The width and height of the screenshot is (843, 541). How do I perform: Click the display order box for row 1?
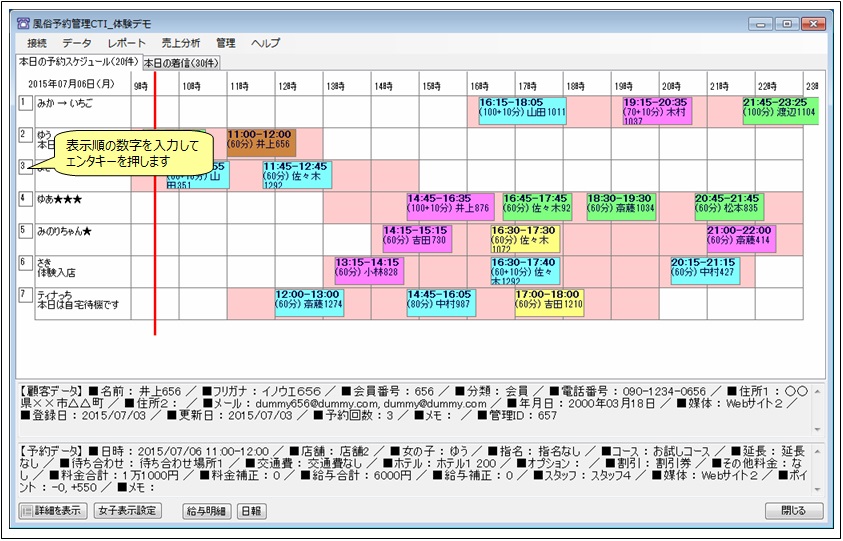pos(25,103)
